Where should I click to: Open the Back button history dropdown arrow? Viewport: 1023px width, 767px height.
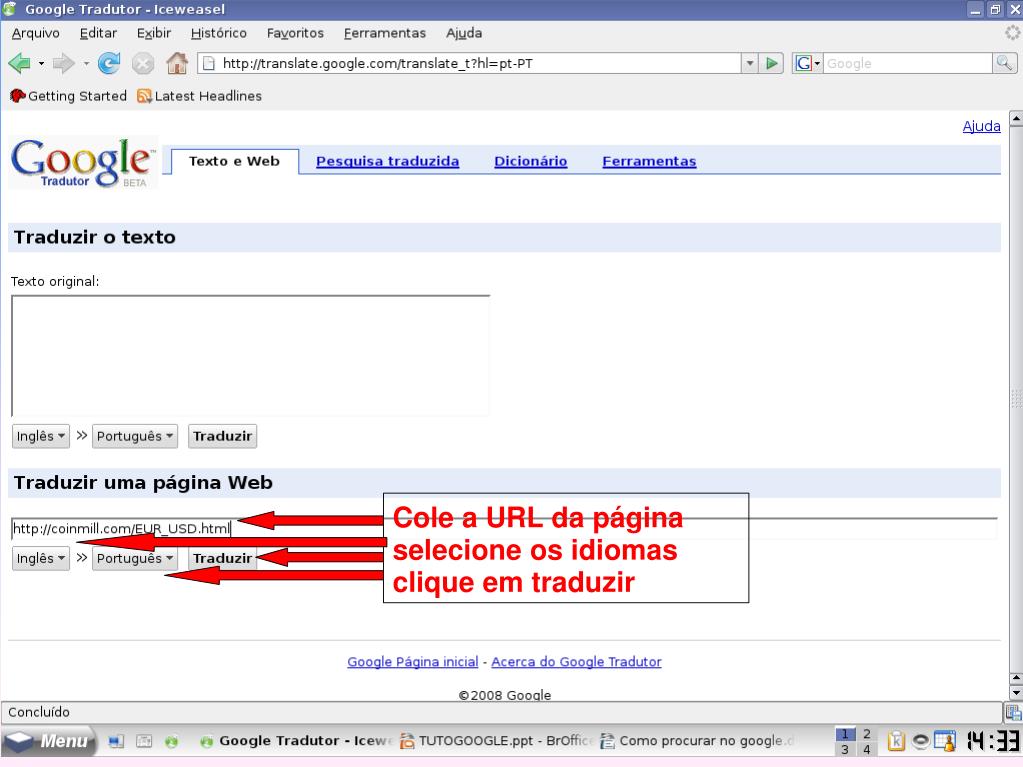pyautogui.click(x=41, y=63)
